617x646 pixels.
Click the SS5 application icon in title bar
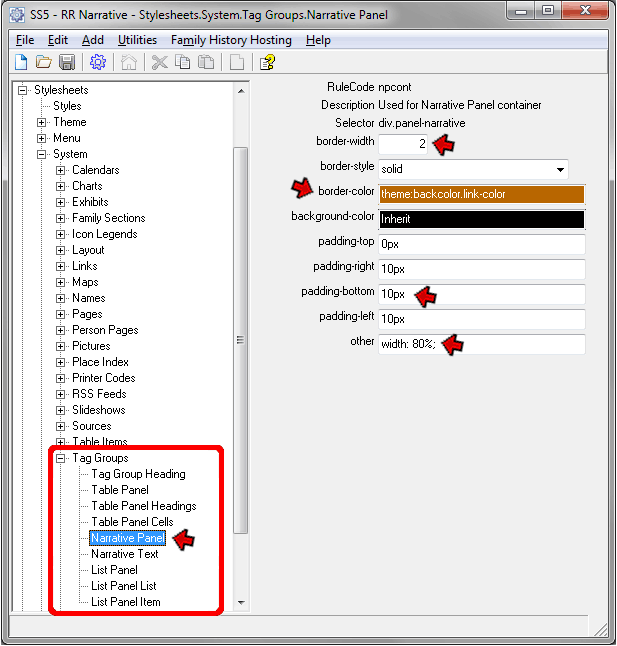tap(17, 15)
